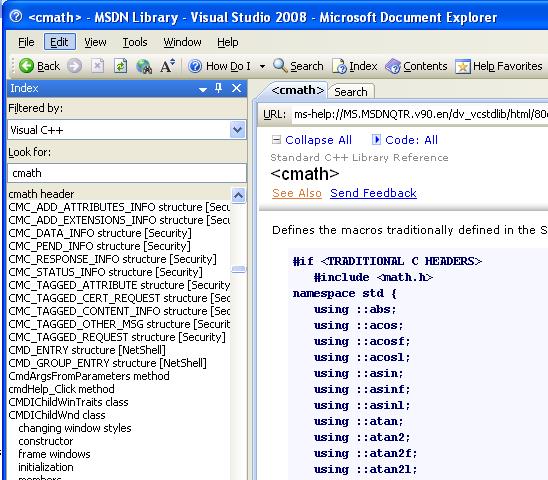
Task: Click the Collapse All link
Action: 318,140
